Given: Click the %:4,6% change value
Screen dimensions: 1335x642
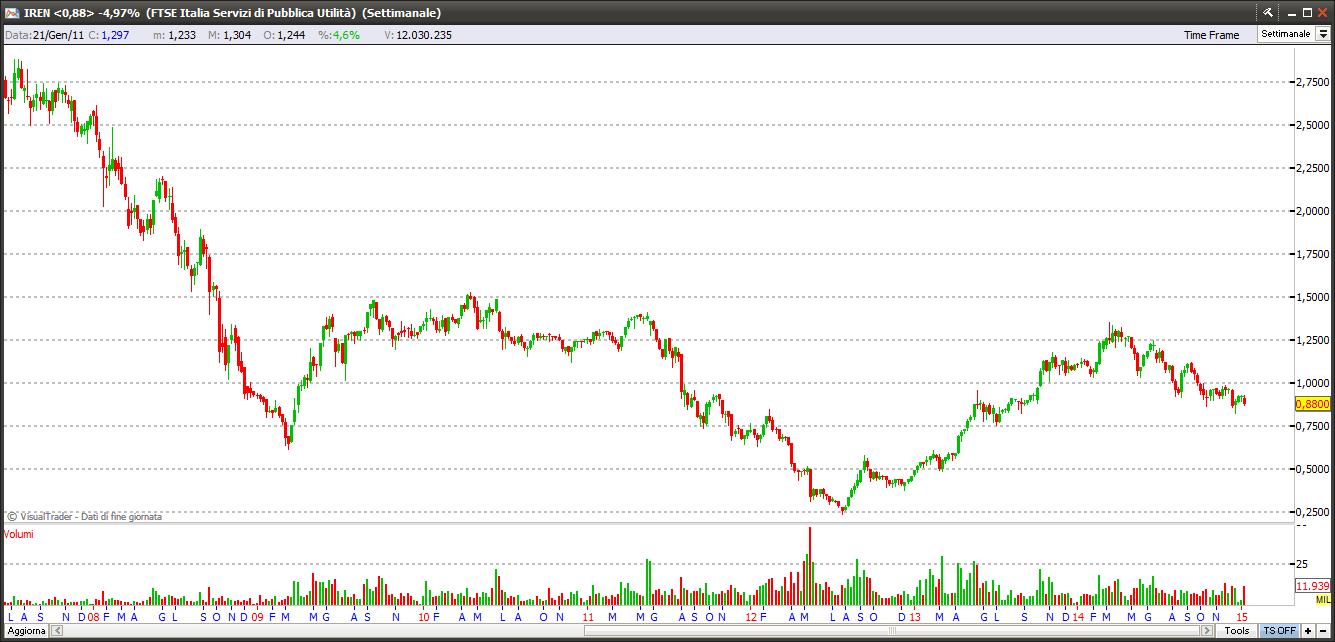Looking at the screenshot, I should pyautogui.click(x=338, y=35).
